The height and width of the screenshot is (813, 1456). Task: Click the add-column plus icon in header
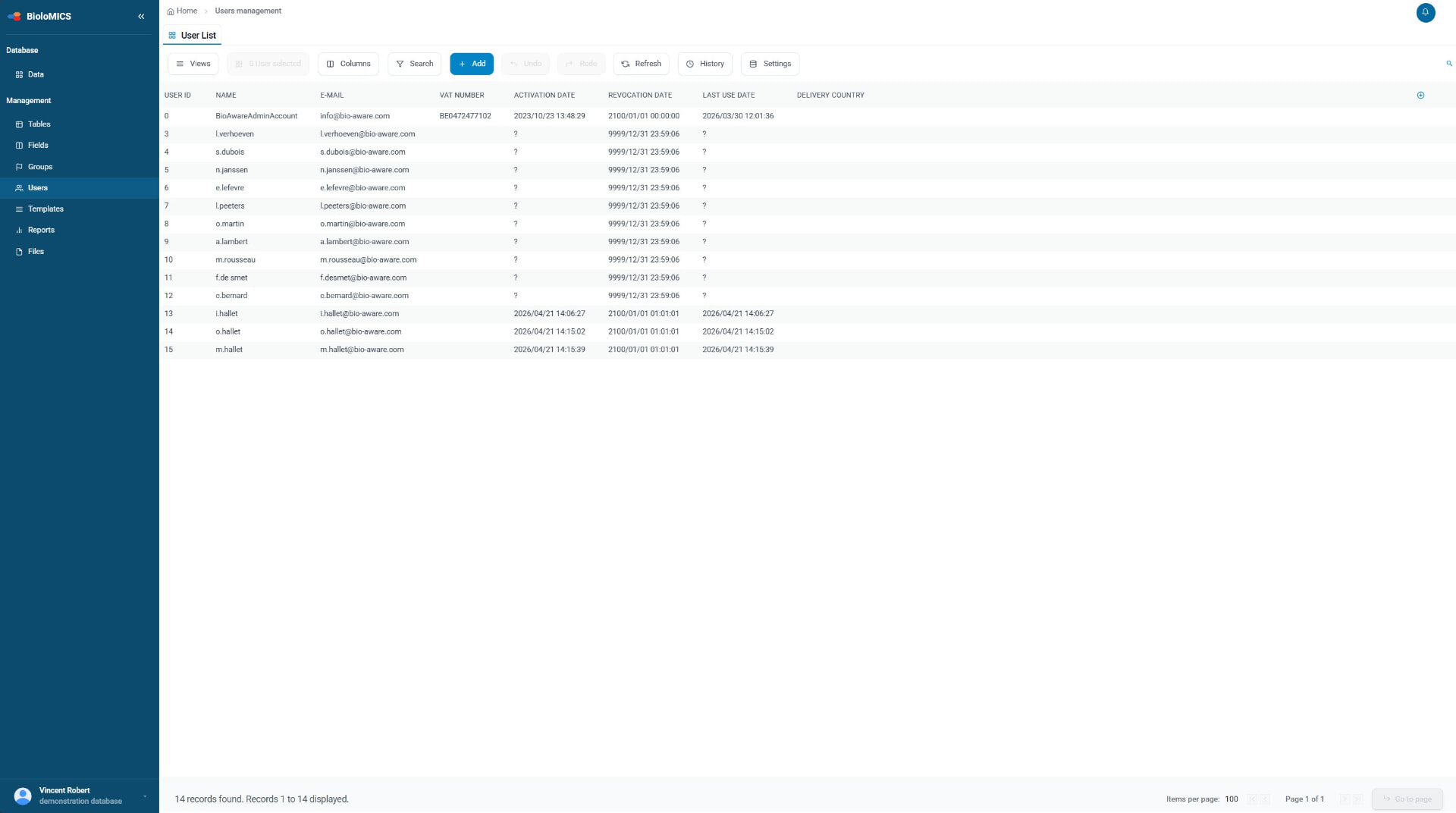point(1420,96)
